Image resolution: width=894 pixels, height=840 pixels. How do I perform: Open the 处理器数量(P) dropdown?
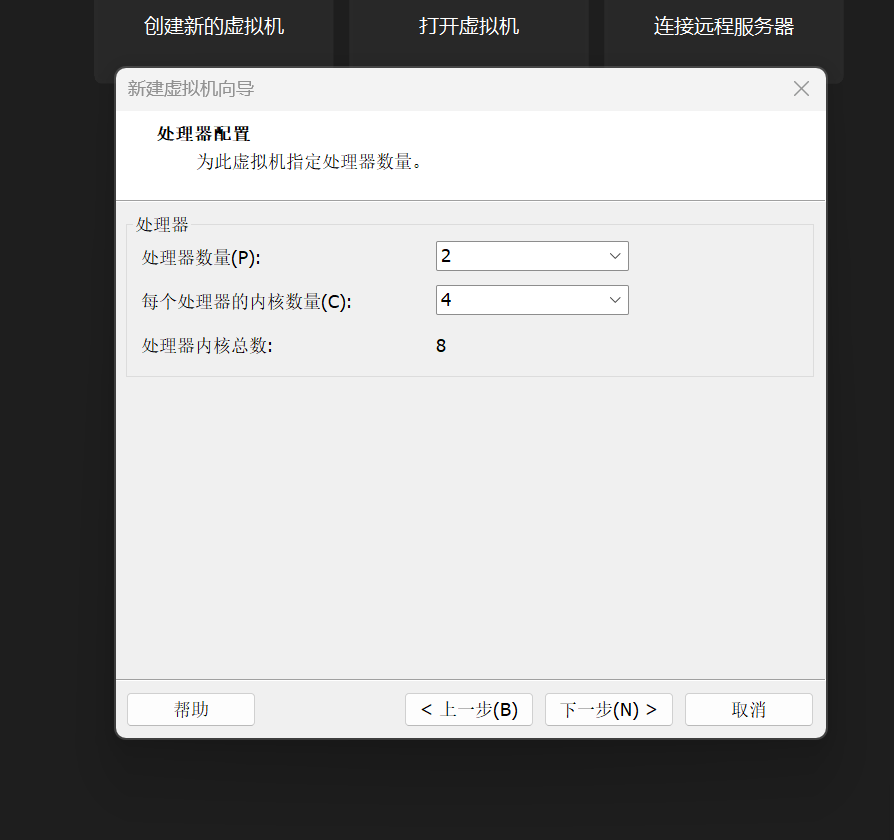[x=532, y=256]
